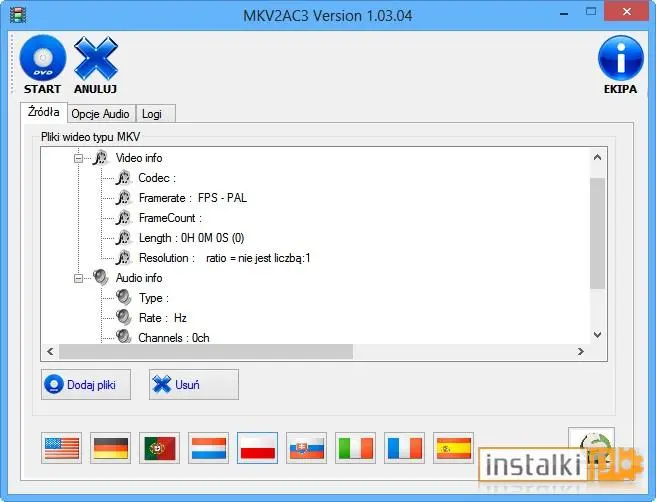Select the USA flag language
Viewport: 656px width, 502px height.
coord(62,448)
